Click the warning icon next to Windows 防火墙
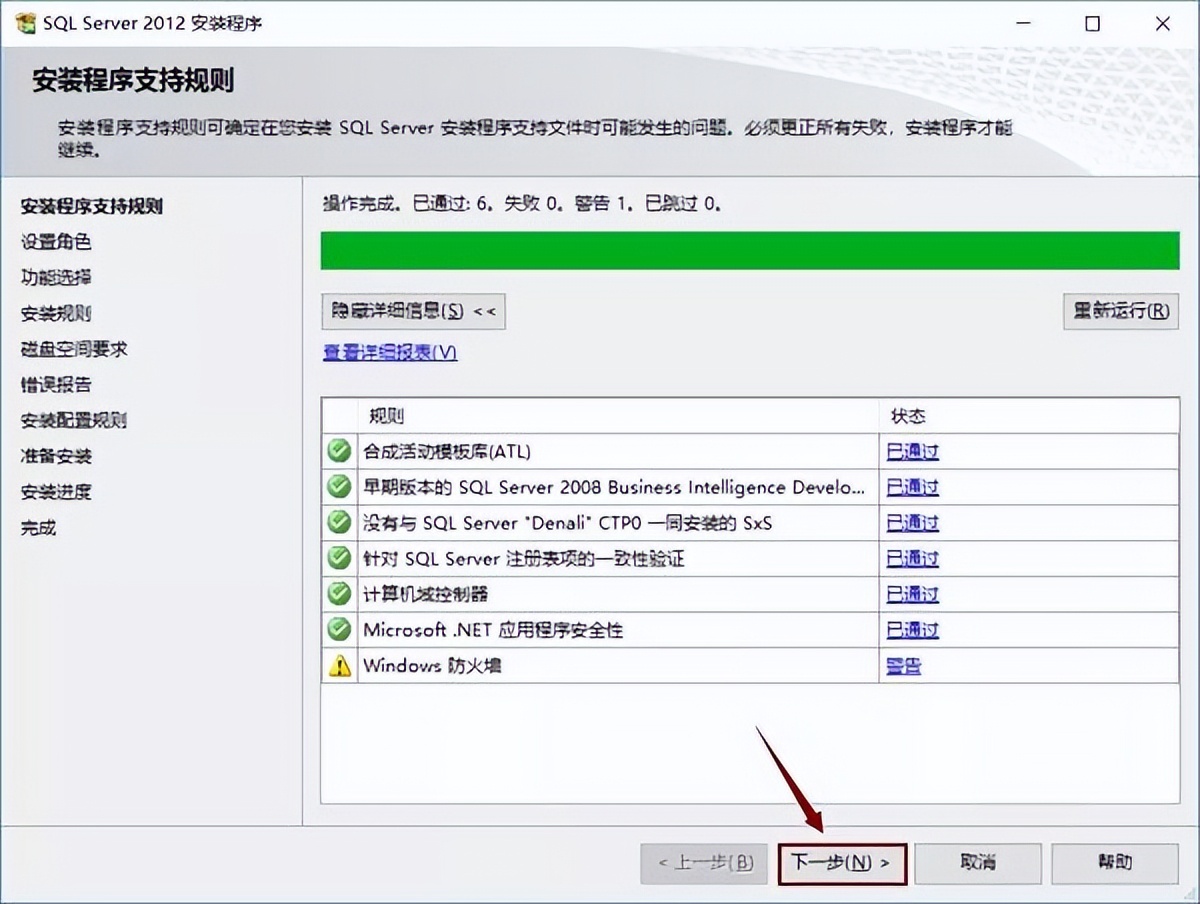Screen dimensions: 1200x904 (x=338, y=665)
